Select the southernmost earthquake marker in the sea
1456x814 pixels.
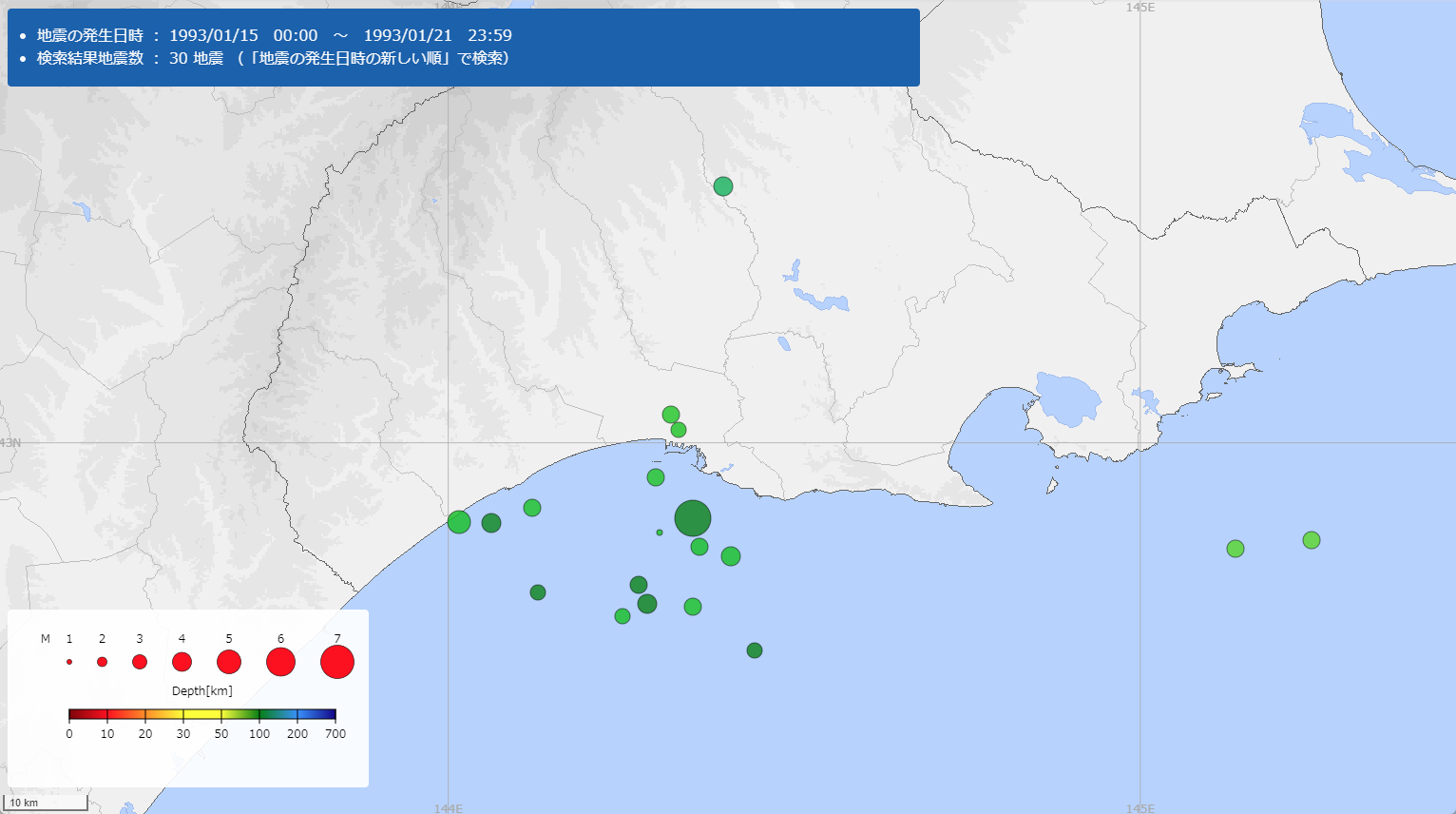[x=755, y=650]
